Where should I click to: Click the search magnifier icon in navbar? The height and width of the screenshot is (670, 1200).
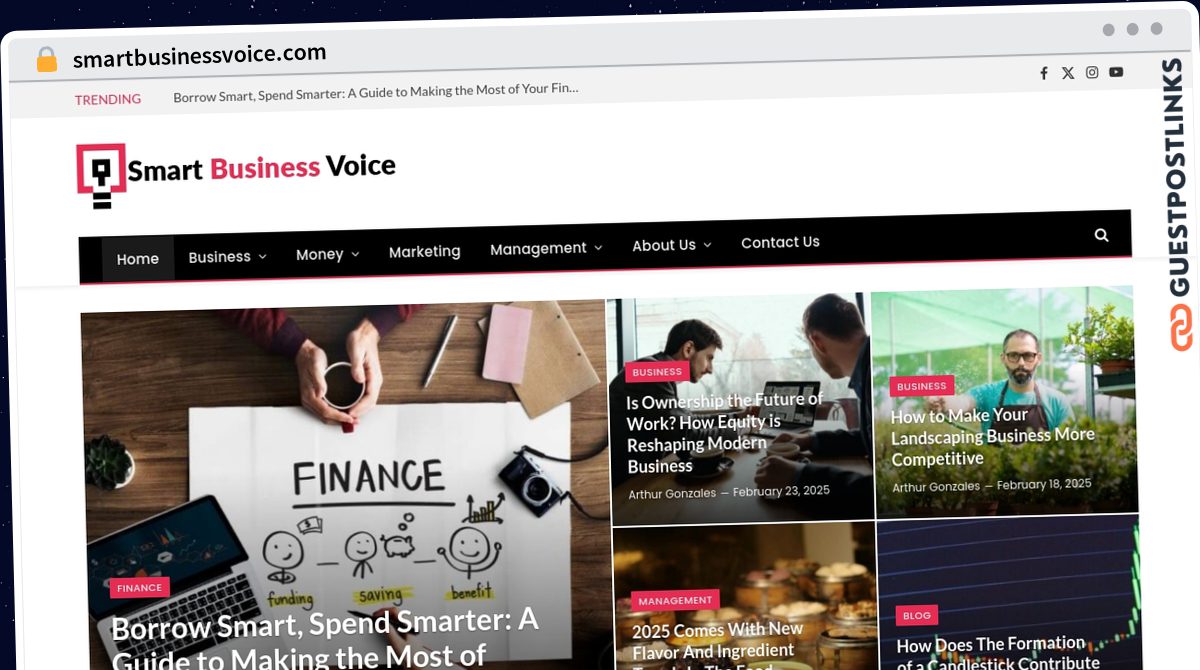pyautogui.click(x=1101, y=235)
